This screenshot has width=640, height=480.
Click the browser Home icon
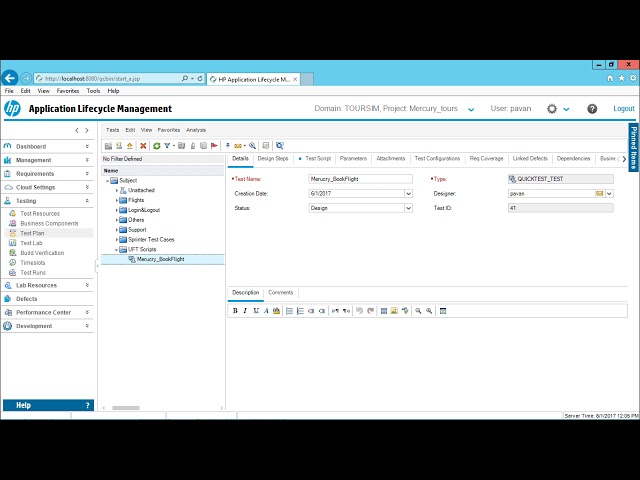pyautogui.click(x=610, y=78)
